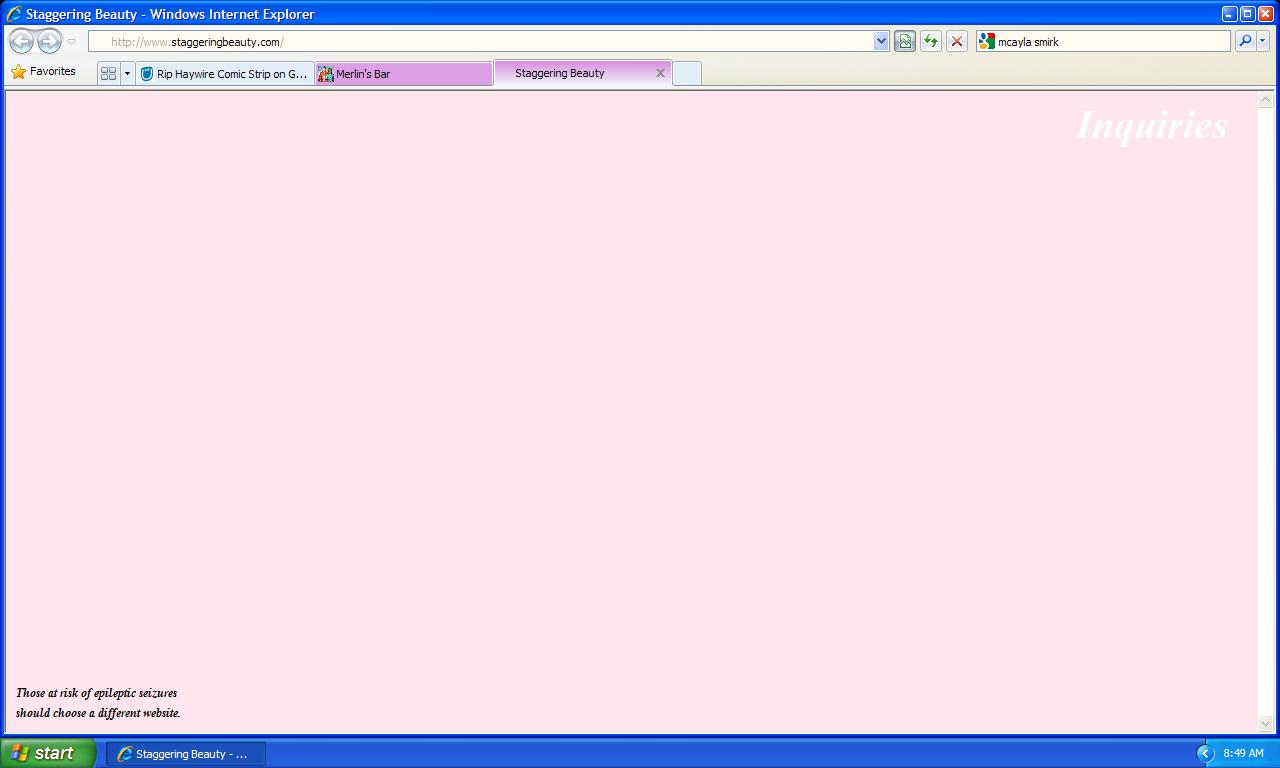
Task: Open the Favorites star button
Action: [43, 72]
